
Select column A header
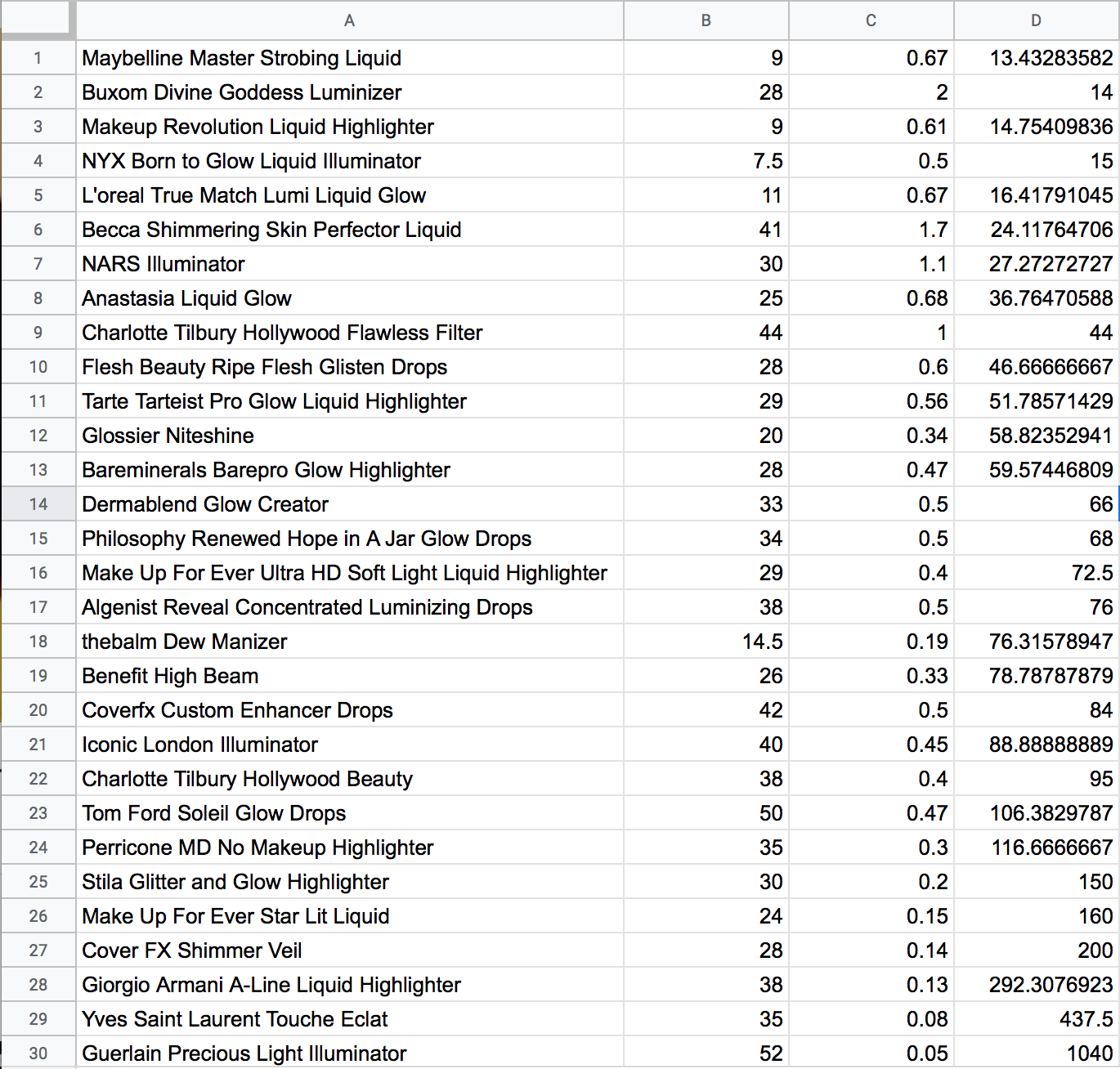pyautogui.click(x=350, y=20)
